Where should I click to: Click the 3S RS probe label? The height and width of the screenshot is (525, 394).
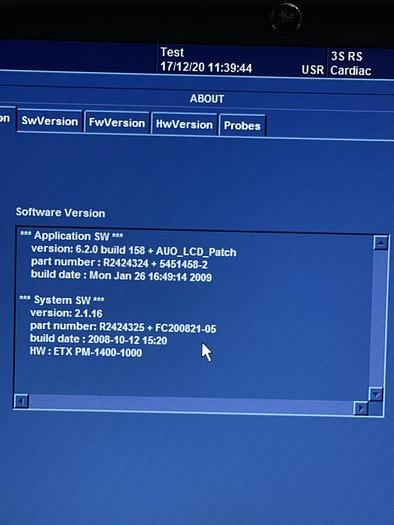click(x=347, y=56)
